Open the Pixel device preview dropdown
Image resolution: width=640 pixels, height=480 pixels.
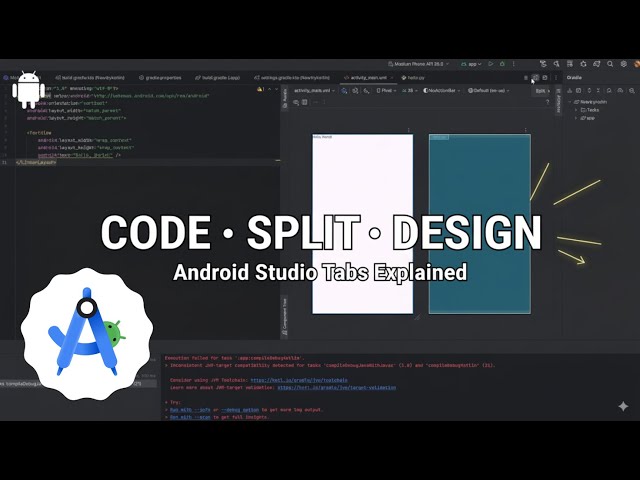(386, 91)
